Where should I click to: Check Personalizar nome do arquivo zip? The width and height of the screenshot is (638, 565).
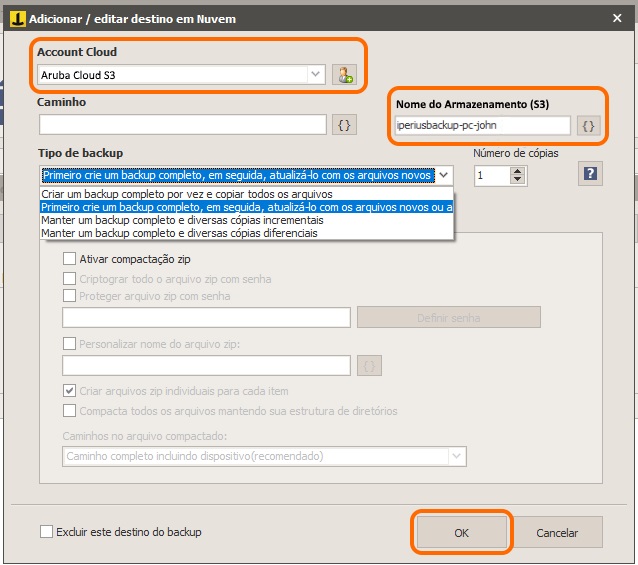[70, 344]
